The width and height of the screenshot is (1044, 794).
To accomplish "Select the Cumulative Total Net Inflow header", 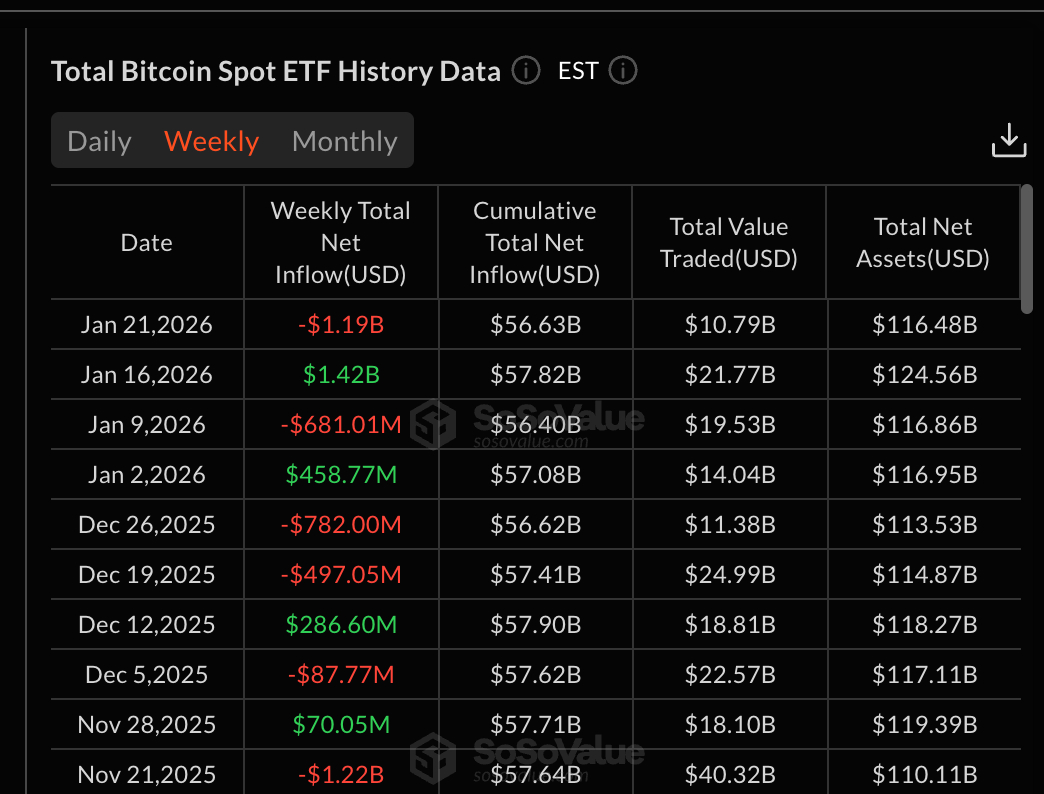I will coord(534,242).
